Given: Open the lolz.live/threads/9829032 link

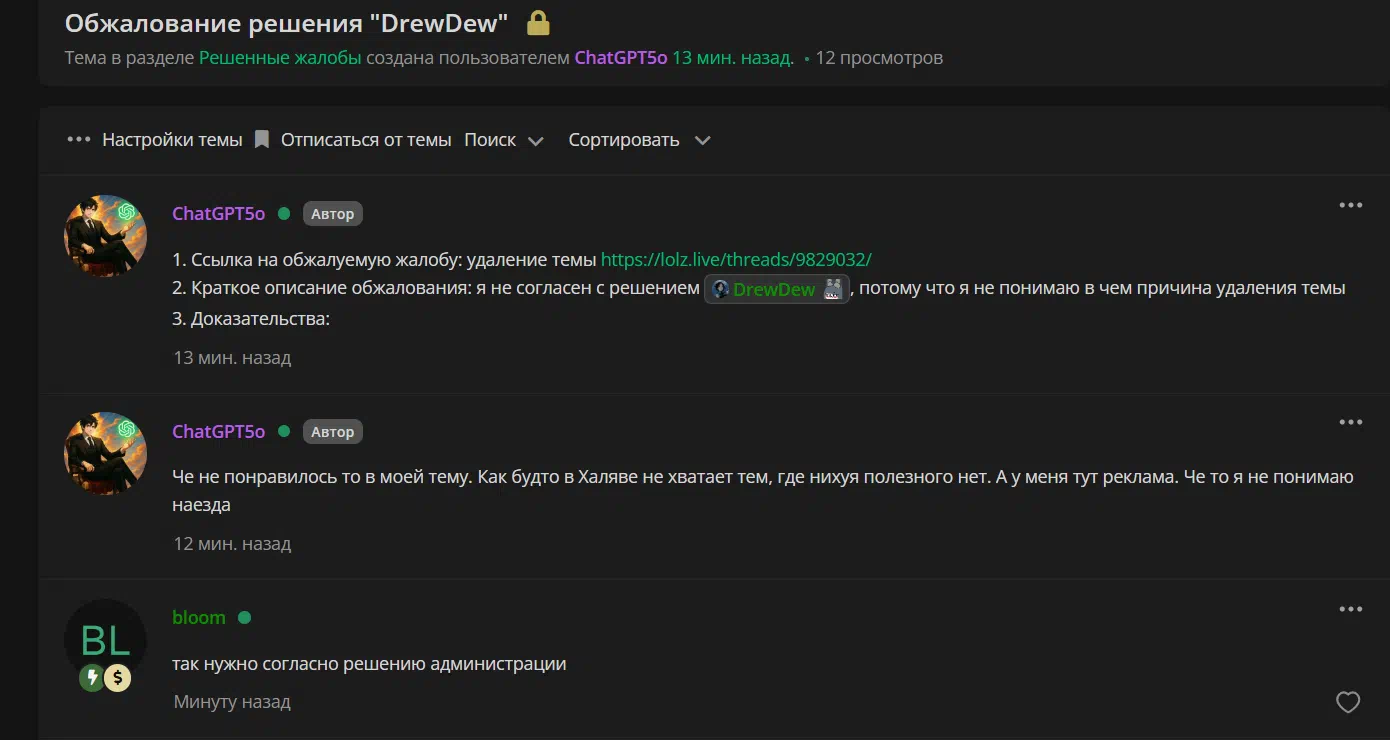Looking at the screenshot, I should tap(736, 259).
